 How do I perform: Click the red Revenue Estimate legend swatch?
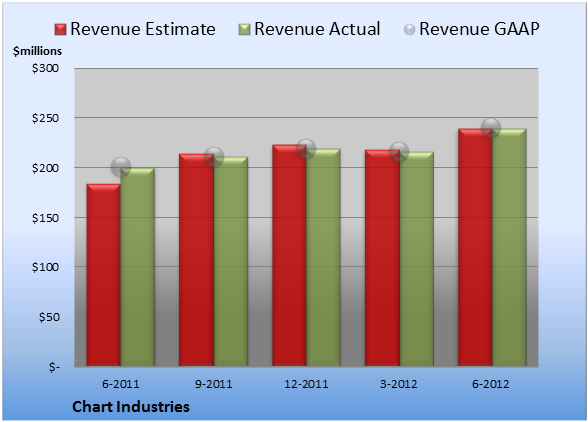click(60, 30)
